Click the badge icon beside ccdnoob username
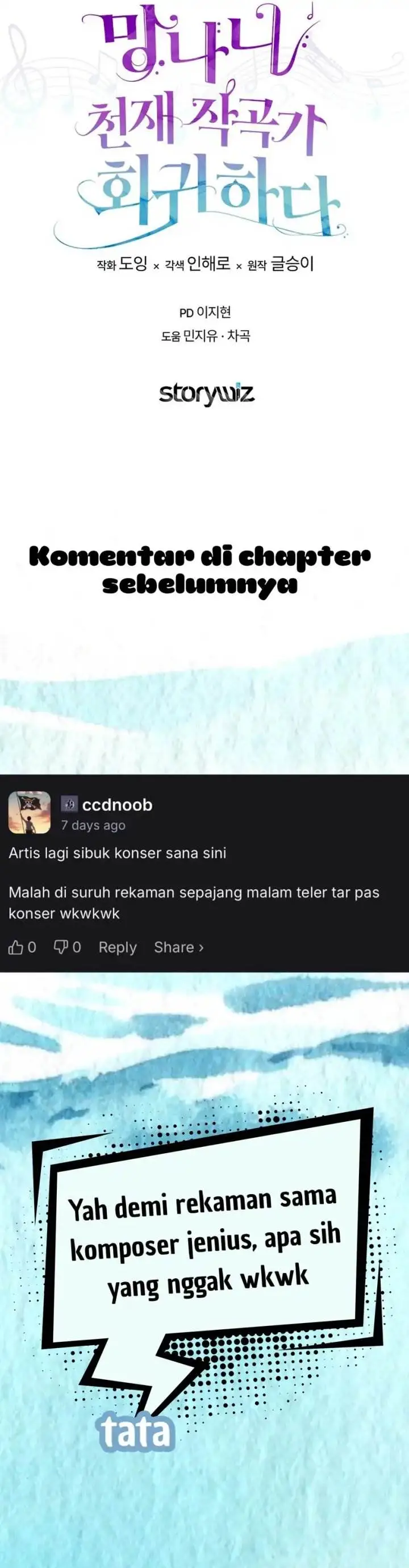 click(69, 805)
